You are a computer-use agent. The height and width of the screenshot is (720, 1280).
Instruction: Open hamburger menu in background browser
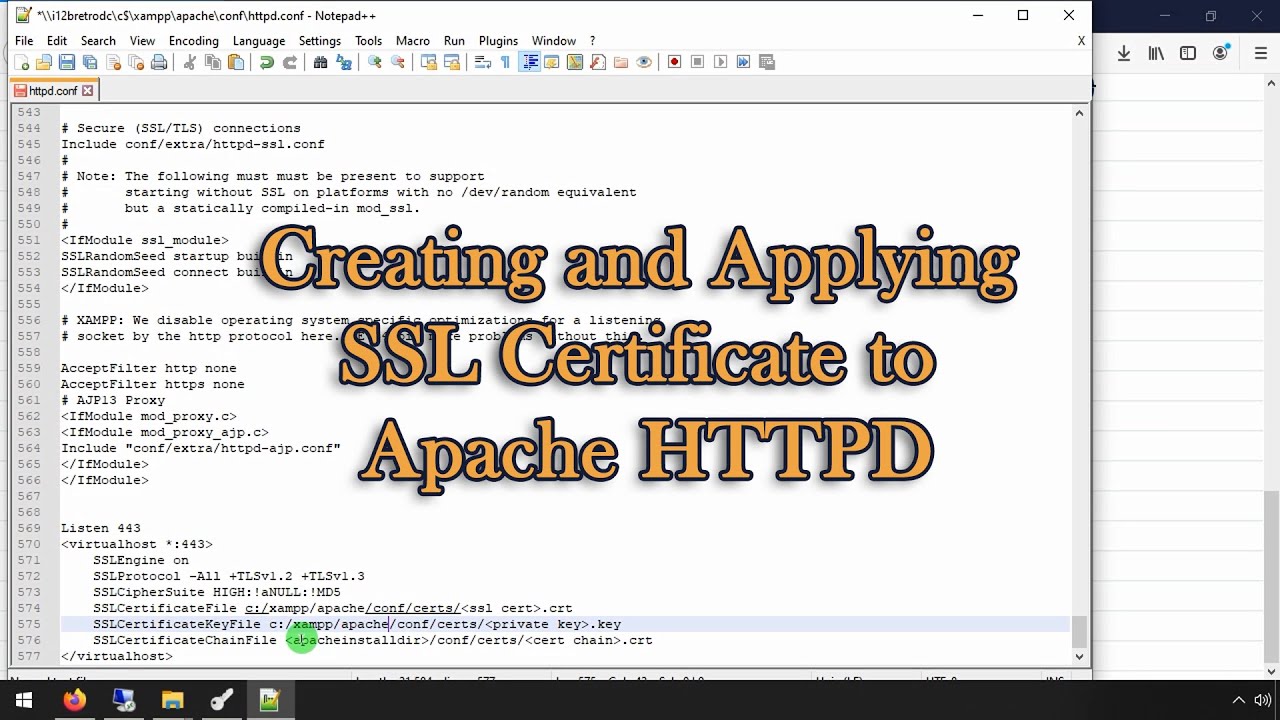point(1261,53)
